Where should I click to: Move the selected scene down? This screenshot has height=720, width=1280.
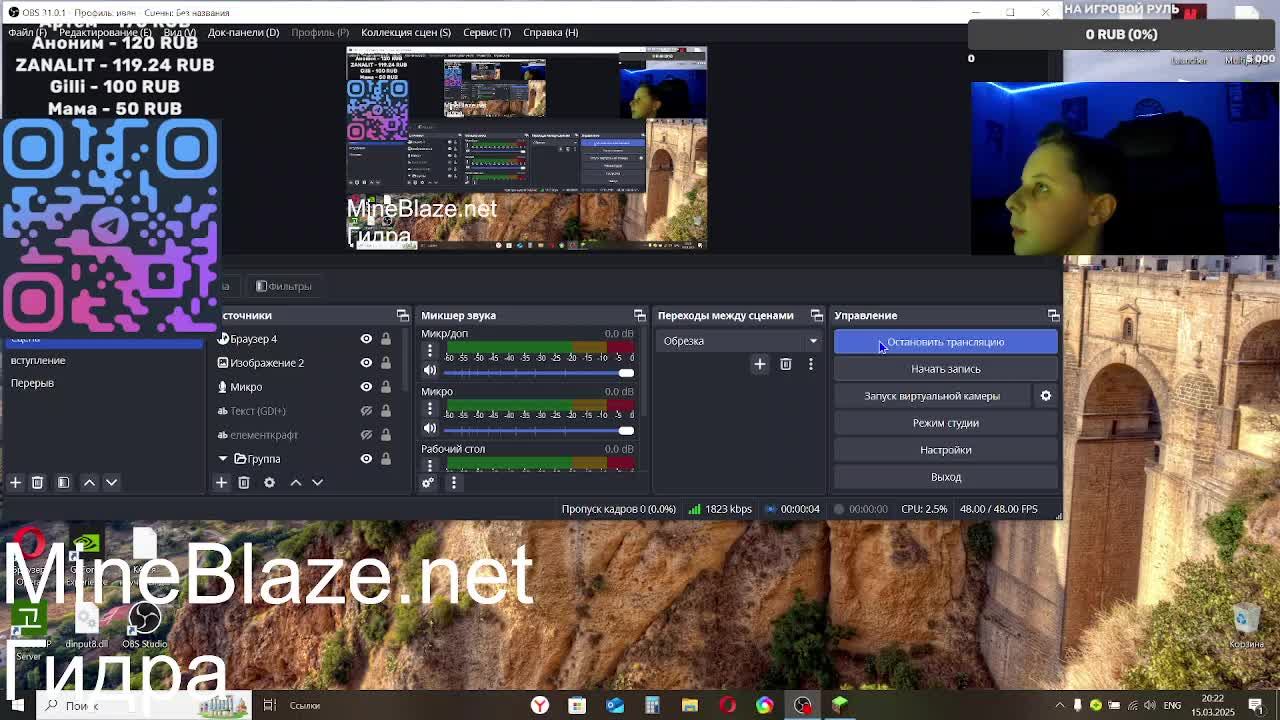(111, 482)
